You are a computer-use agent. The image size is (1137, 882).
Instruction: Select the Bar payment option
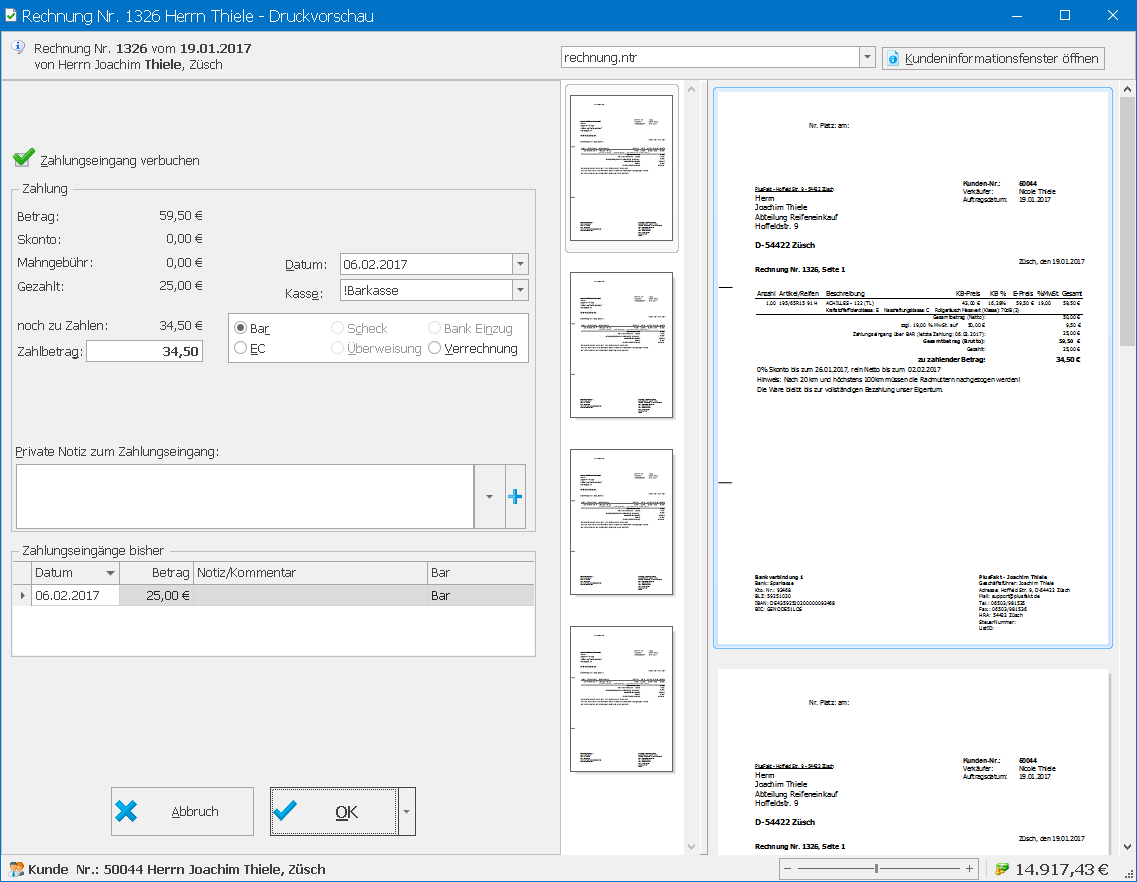pyautogui.click(x=252, y=329)
